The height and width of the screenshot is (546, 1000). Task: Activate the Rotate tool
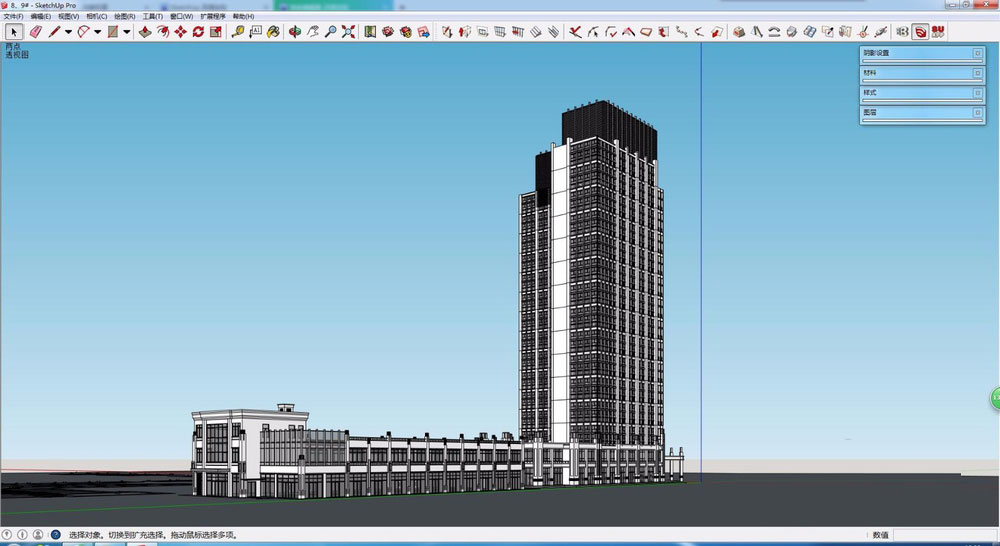(x=198, y=32)
